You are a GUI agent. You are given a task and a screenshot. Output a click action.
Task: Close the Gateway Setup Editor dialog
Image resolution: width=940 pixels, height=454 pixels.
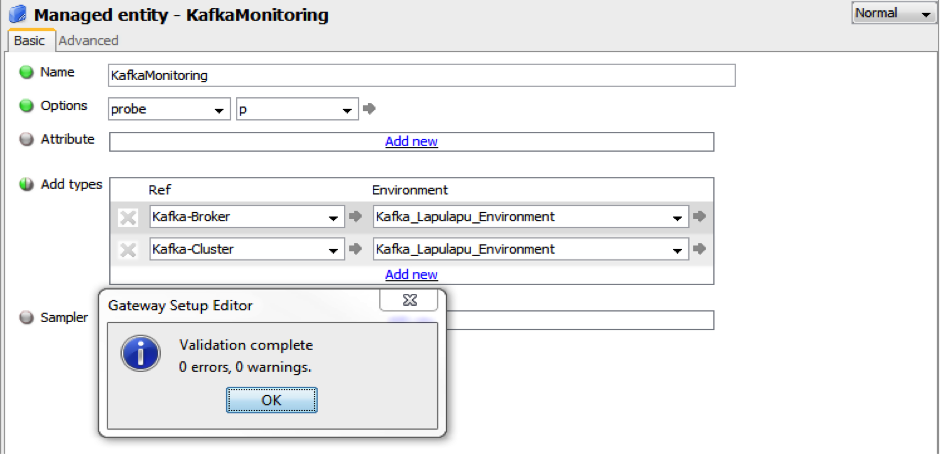pyautogui.click(x=409, y=299)
